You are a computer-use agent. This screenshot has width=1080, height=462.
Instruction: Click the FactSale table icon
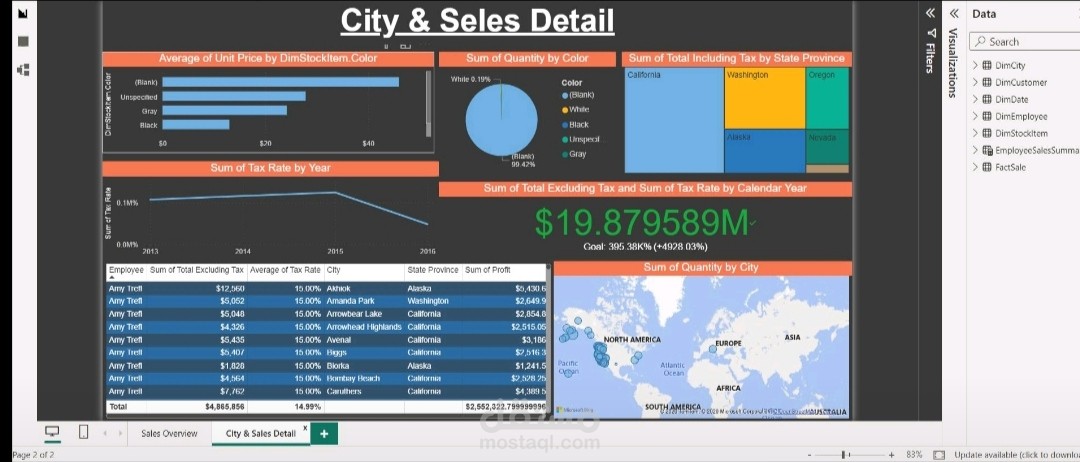(x=987, y=167)
